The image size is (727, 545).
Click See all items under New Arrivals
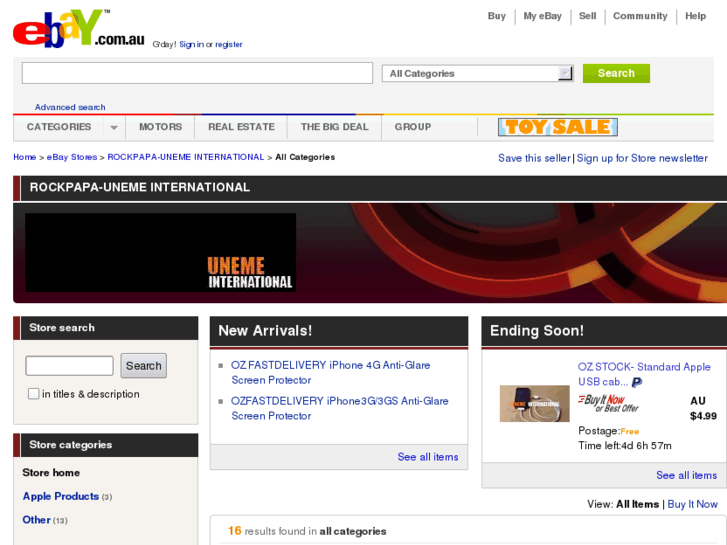click(428, 457)
